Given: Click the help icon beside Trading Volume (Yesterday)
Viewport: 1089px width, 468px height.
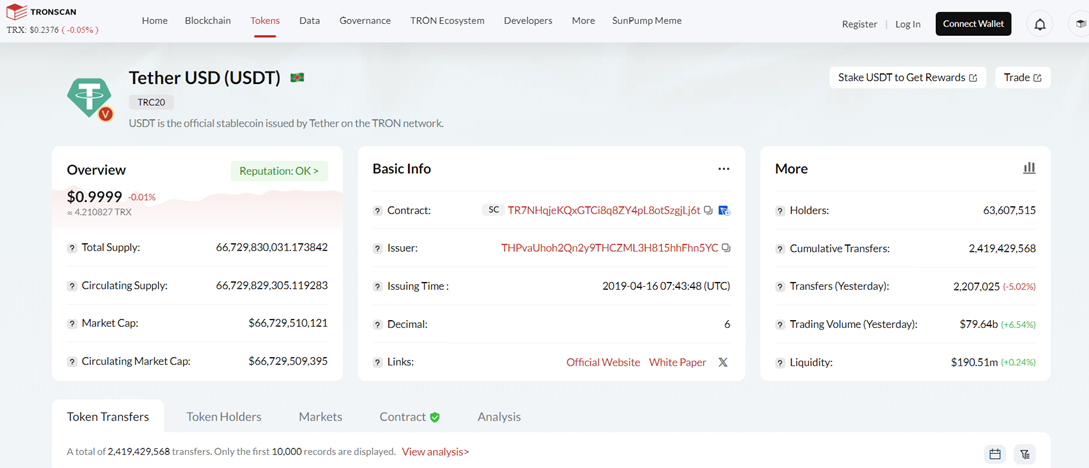Looking at the screenshot, I should [x=780, y=324].
